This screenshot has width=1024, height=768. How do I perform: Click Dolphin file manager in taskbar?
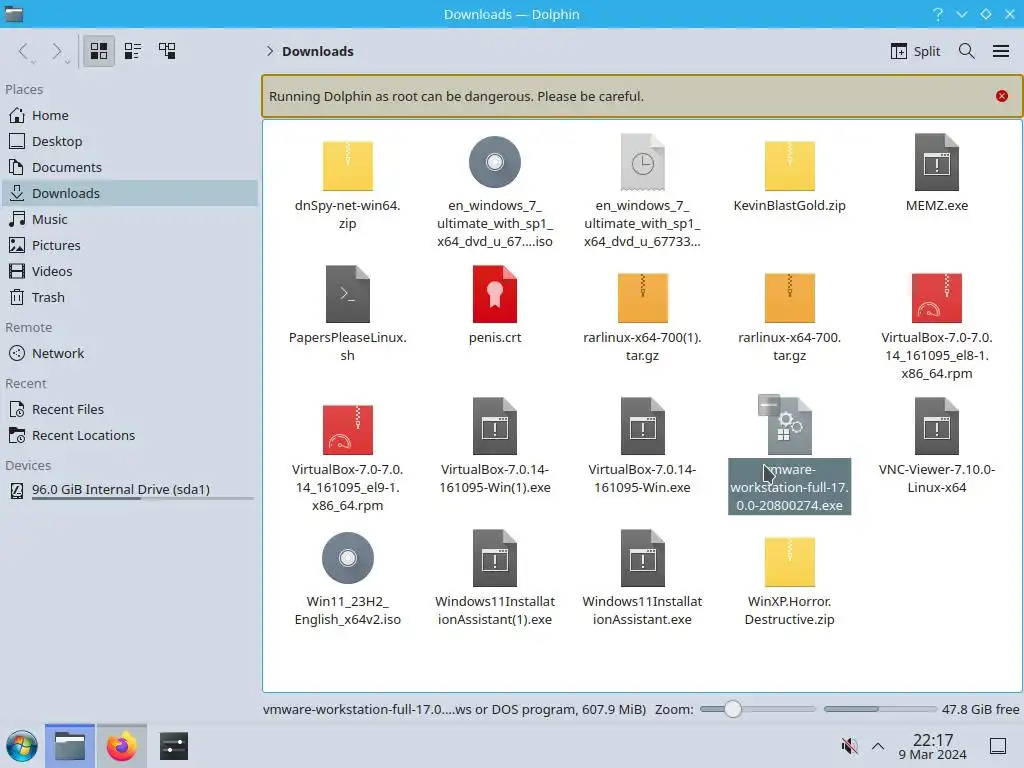(x=70, y=746)
